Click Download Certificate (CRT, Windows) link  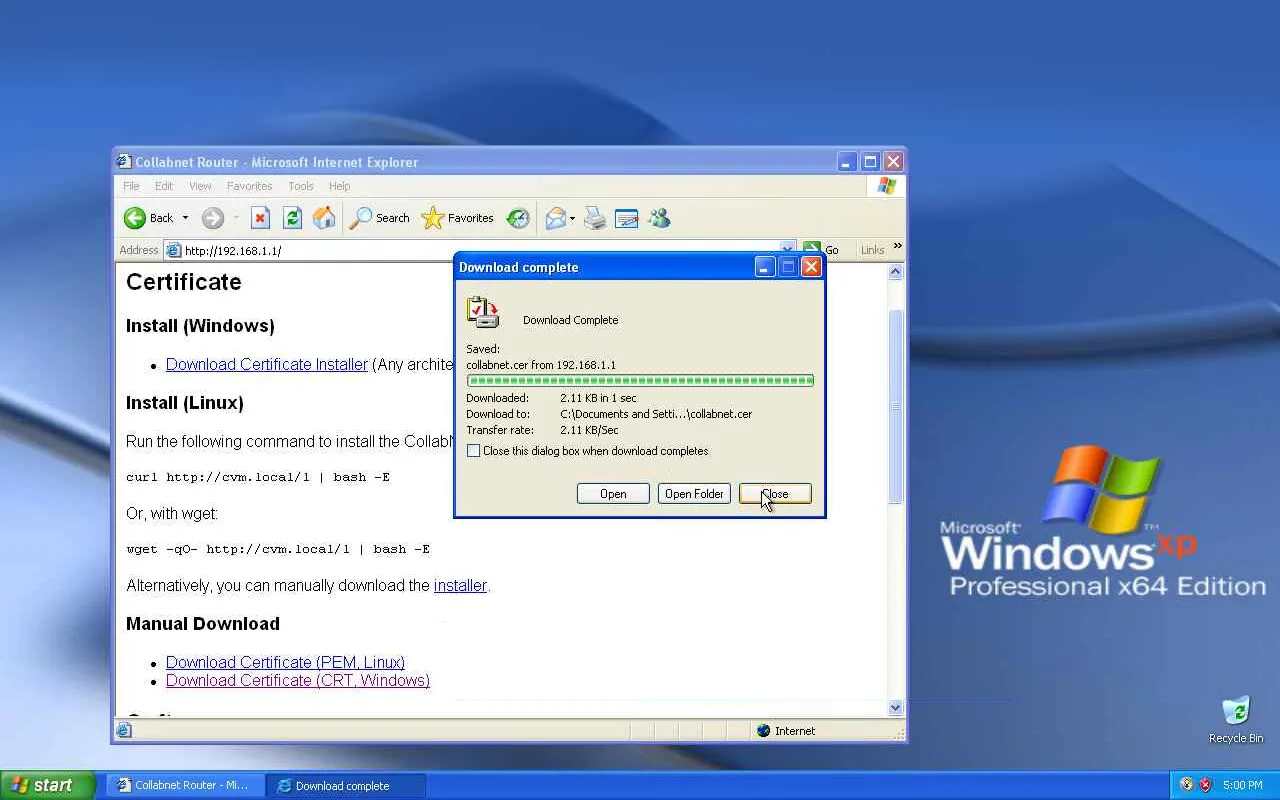click(x=298, y=680)
